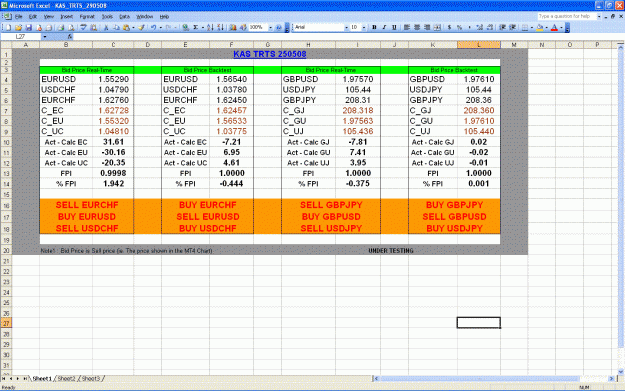Open the Excel Help icon

[x=279, y=28]
